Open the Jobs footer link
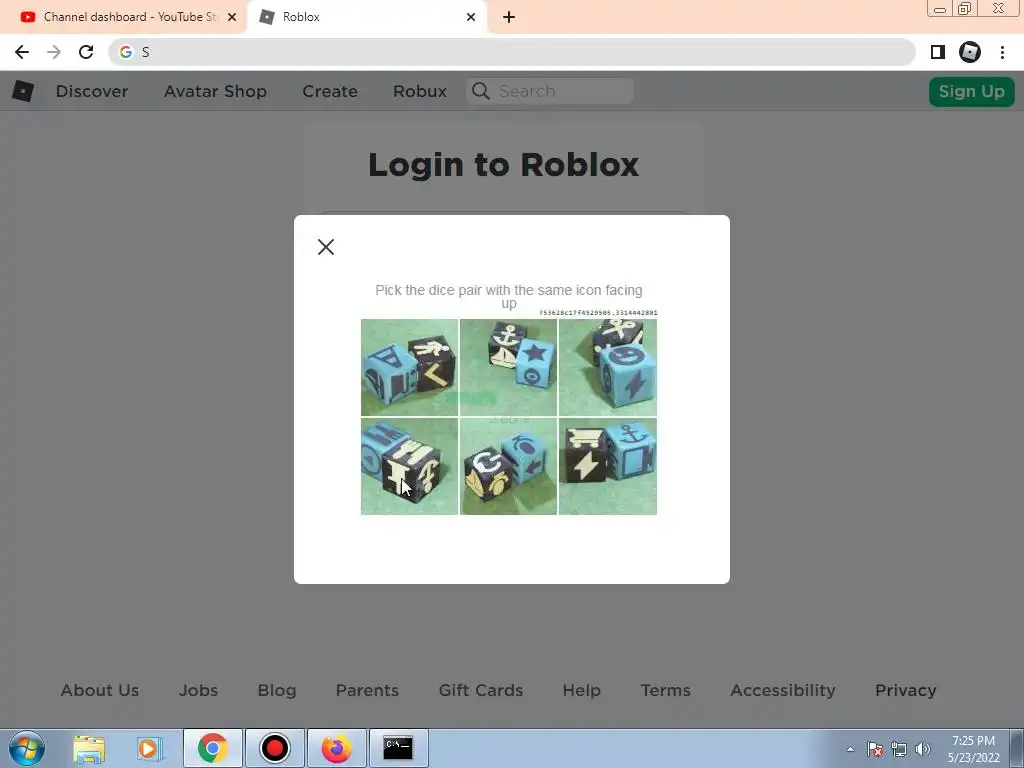 tap(199, 690)
